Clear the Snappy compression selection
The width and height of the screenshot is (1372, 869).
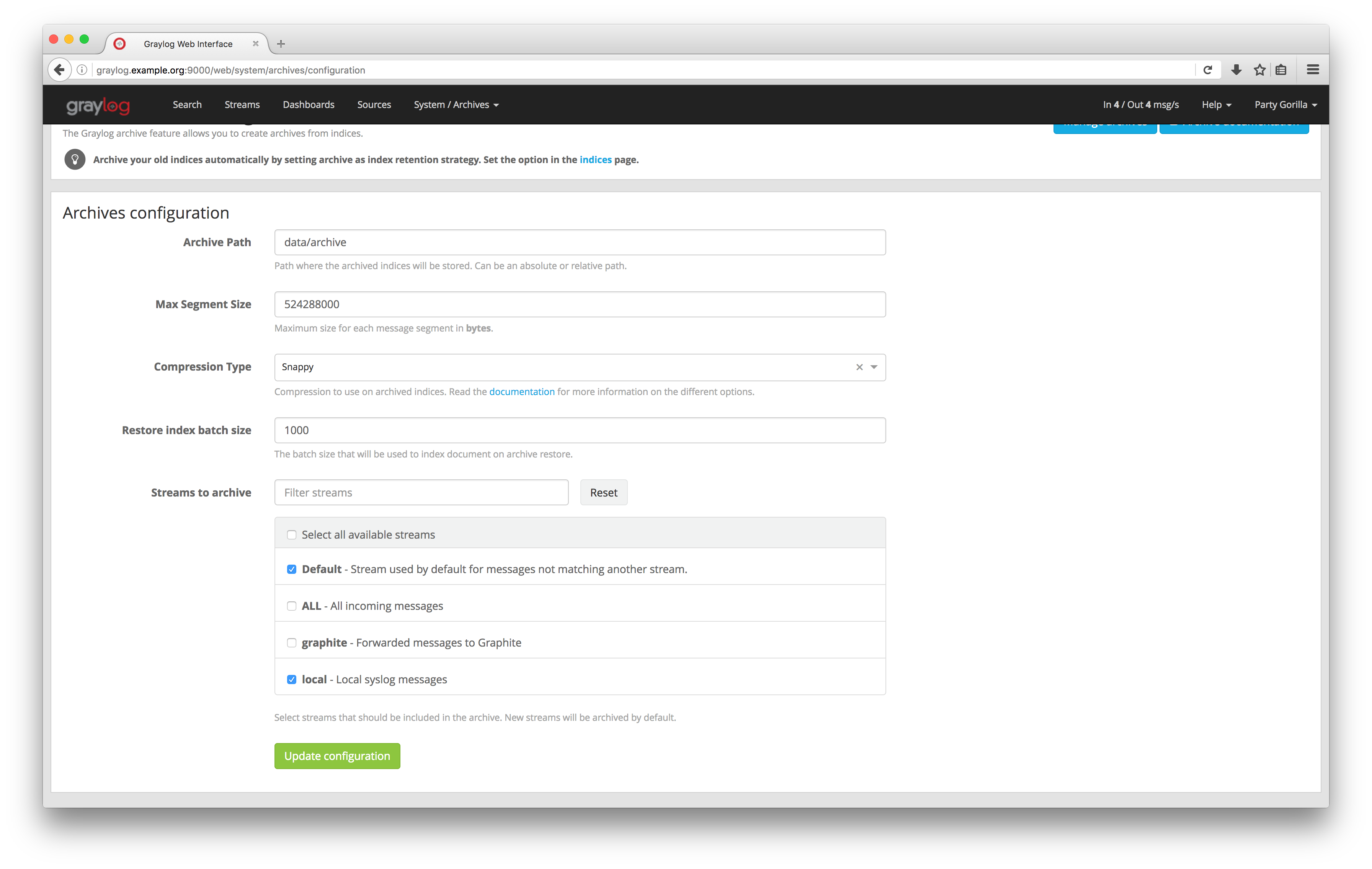coord(859,368)
